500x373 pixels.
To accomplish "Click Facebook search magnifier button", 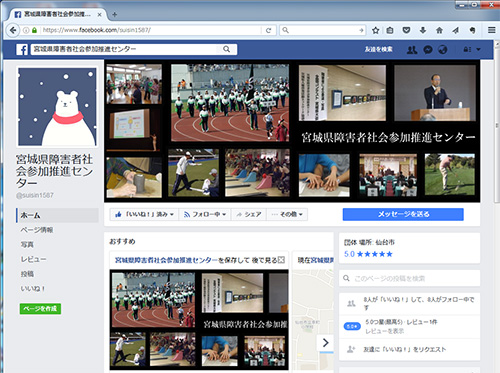I will [x=226, y=49].
